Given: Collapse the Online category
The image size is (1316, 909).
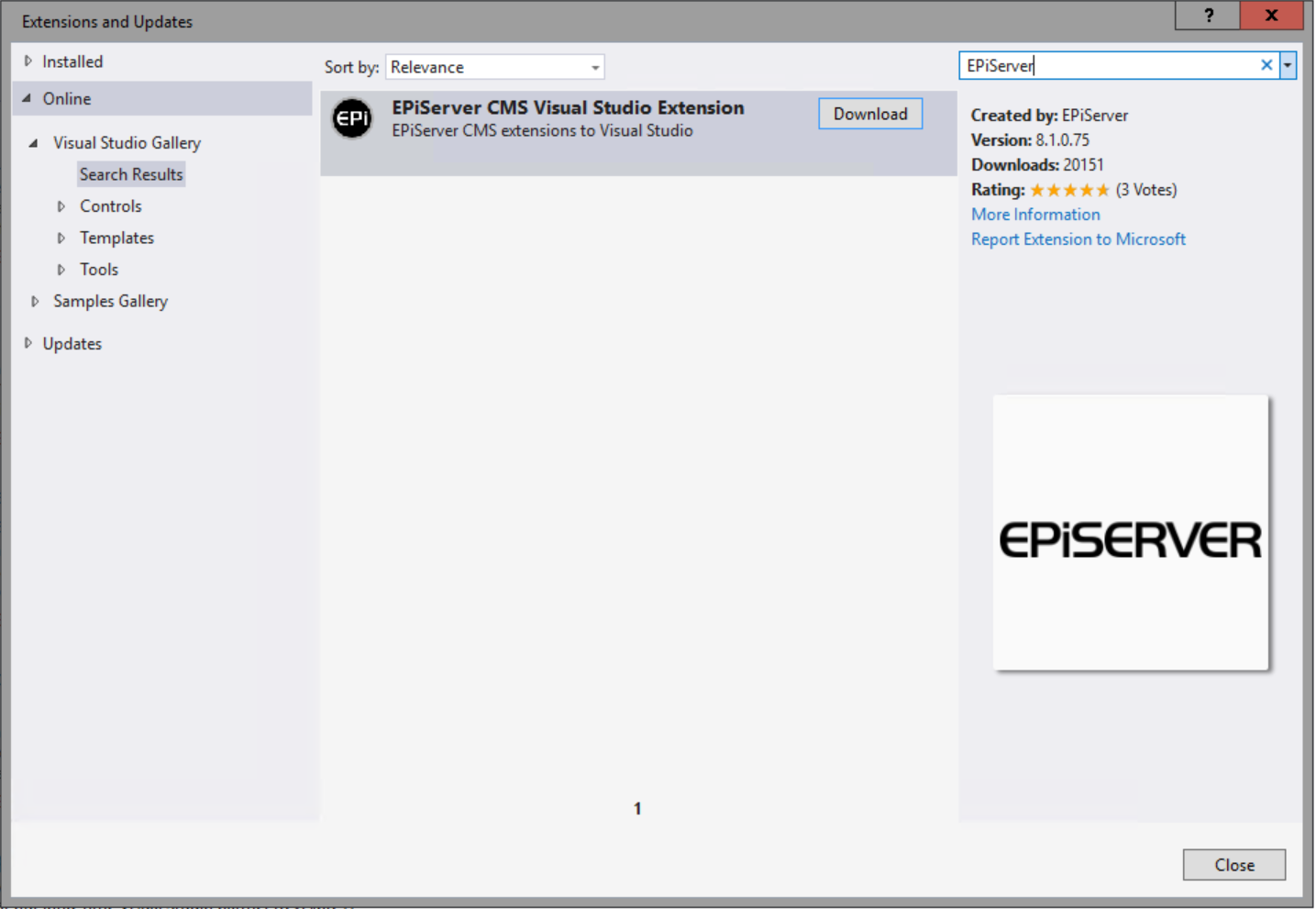Looking at the screenshot, I should click(28, 98).
